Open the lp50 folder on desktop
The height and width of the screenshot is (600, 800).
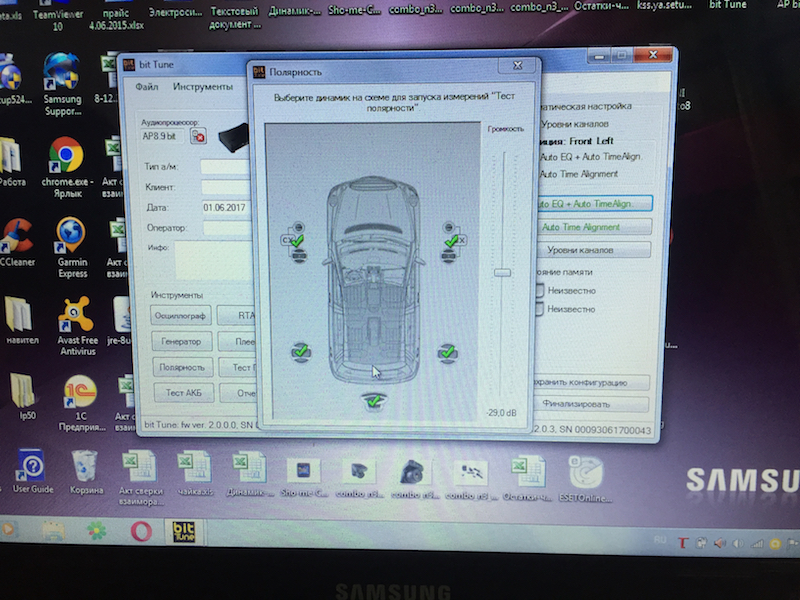pos(25,397)
